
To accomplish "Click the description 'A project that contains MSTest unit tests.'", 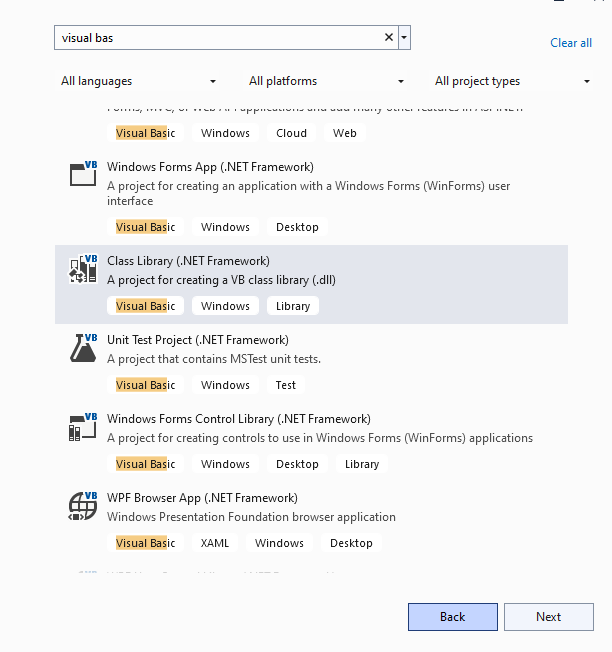I will (x=214, y=359).
